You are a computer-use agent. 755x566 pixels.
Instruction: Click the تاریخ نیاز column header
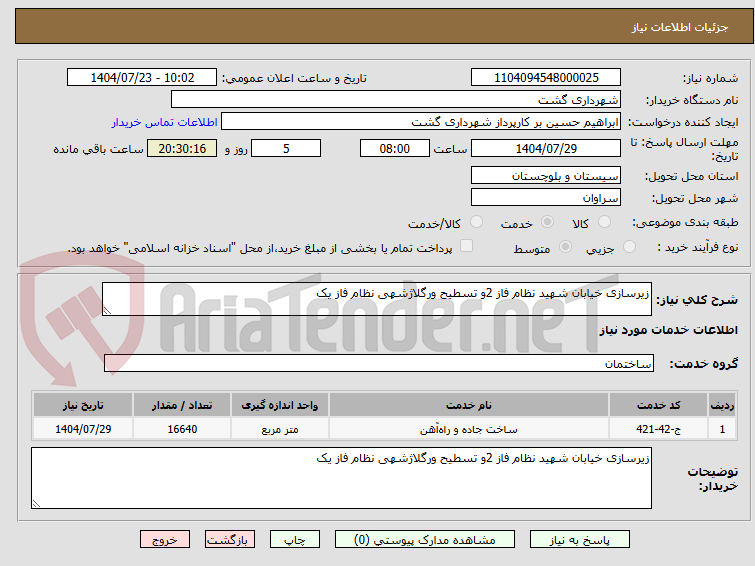click(83, 405)
